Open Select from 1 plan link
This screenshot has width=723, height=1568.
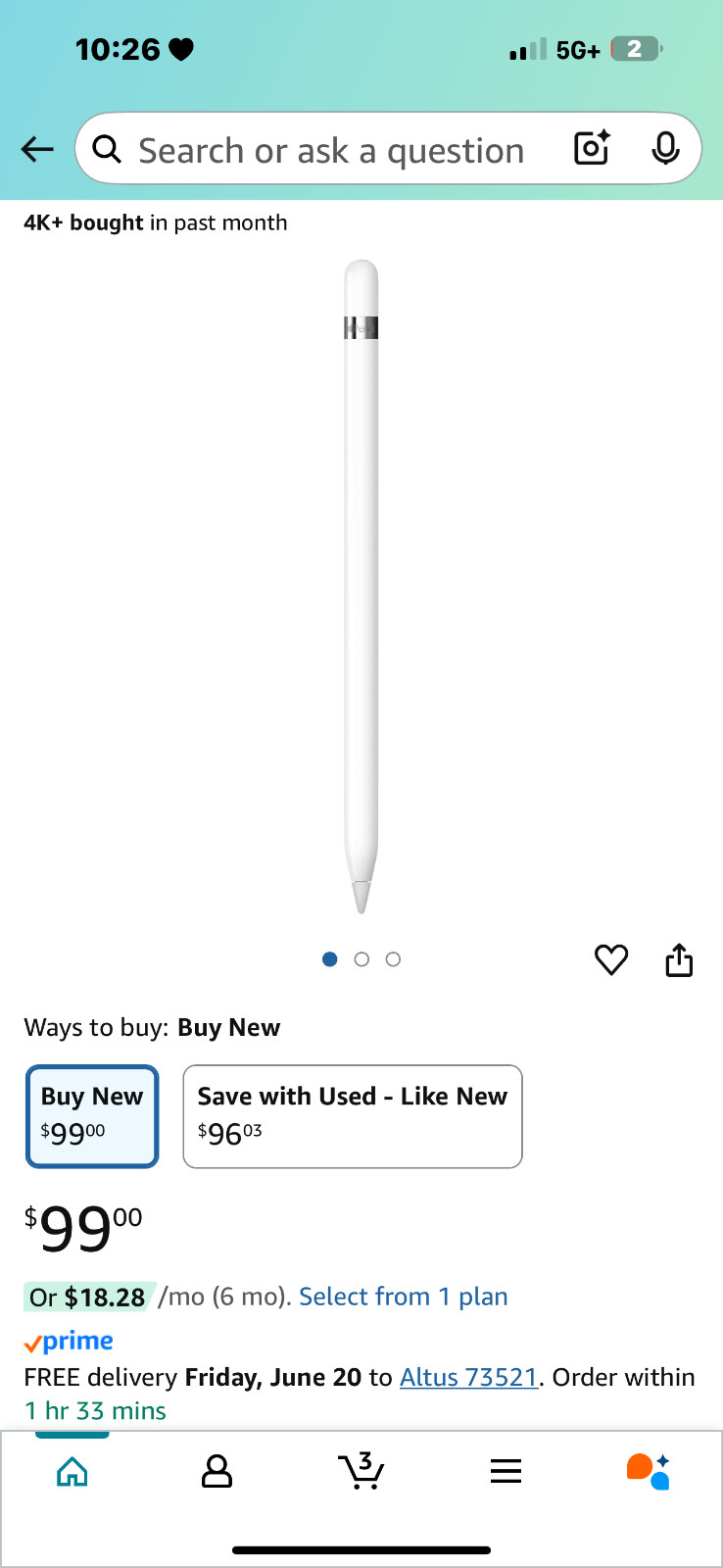coord(404,1297)
